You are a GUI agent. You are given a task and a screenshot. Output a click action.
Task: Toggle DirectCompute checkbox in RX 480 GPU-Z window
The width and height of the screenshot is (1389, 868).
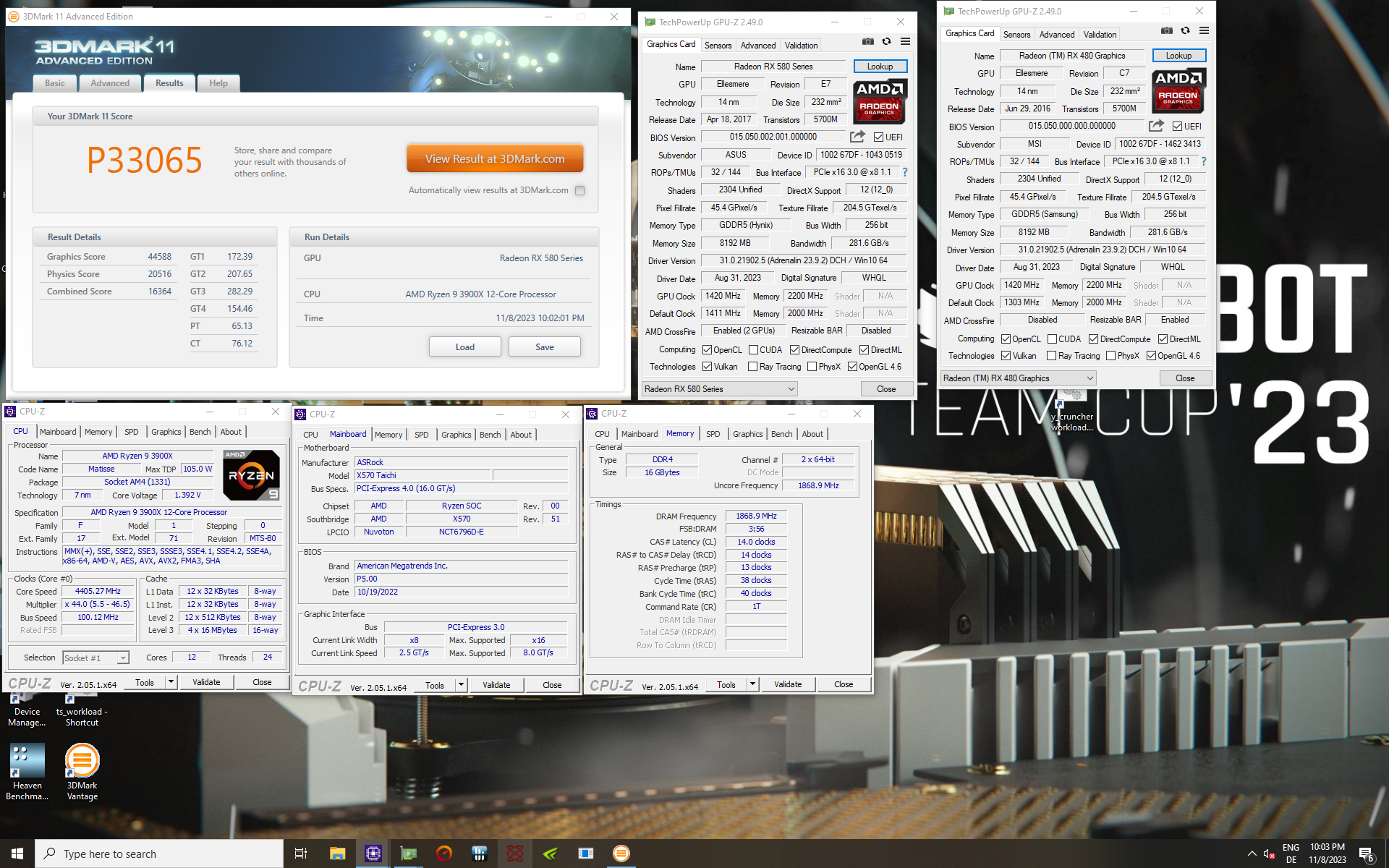pos(1093,339)
